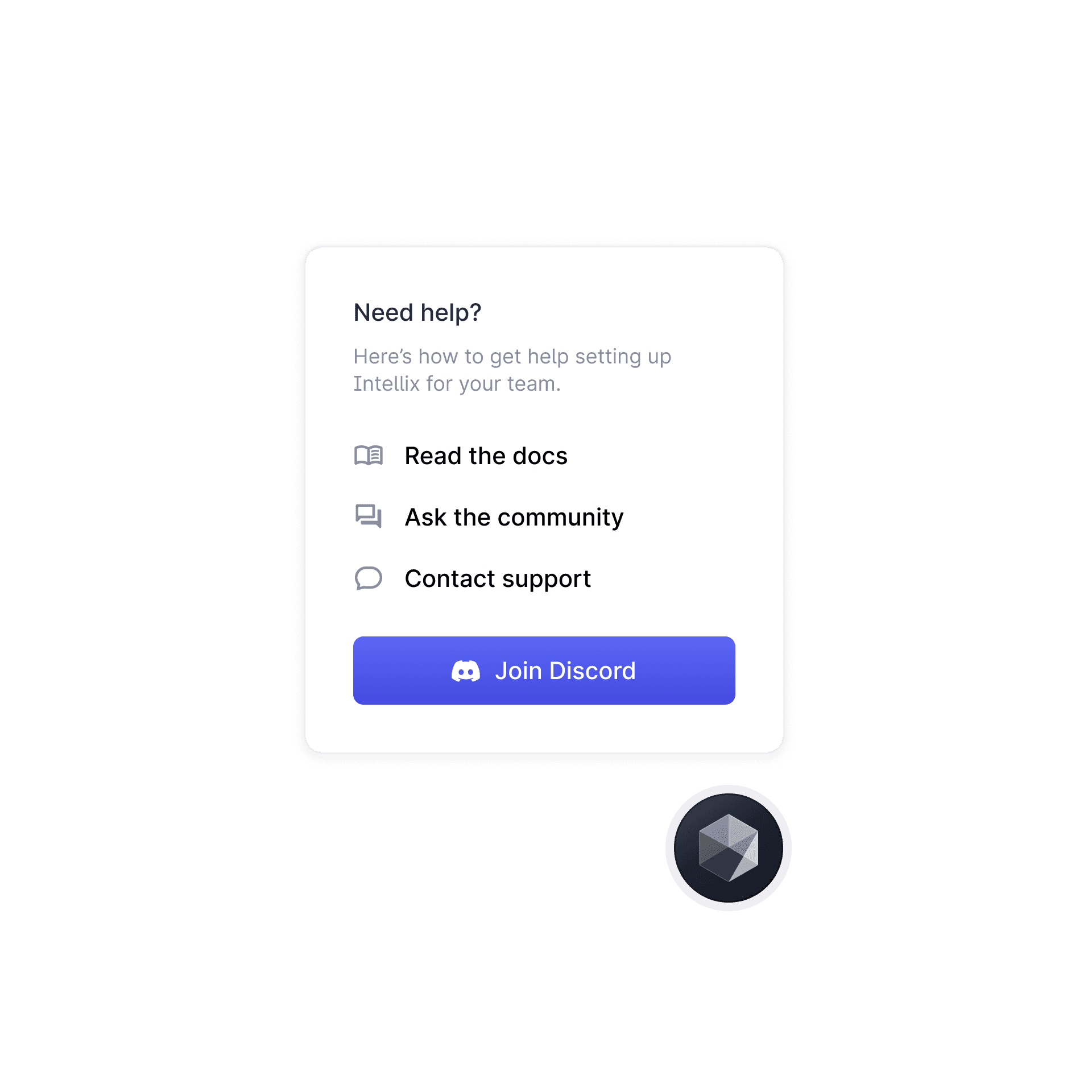Click the hexagon gem logo icon
1092x1092 pixels.
point(729,848)
